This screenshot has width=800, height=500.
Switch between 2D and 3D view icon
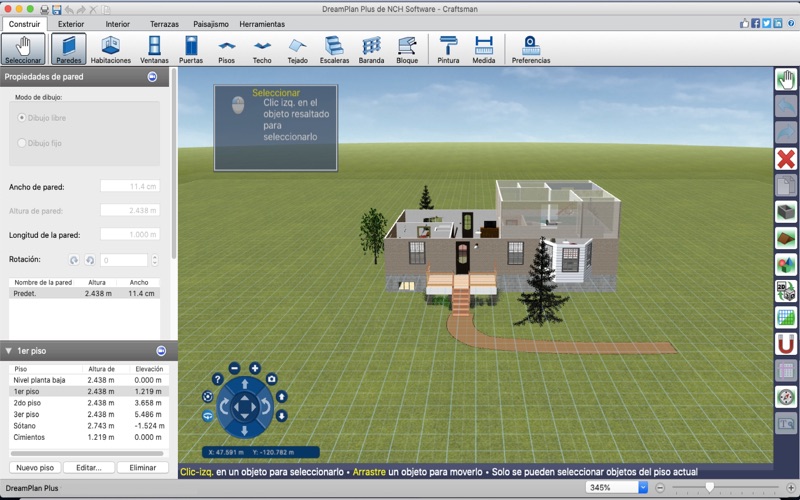point(786,291)
